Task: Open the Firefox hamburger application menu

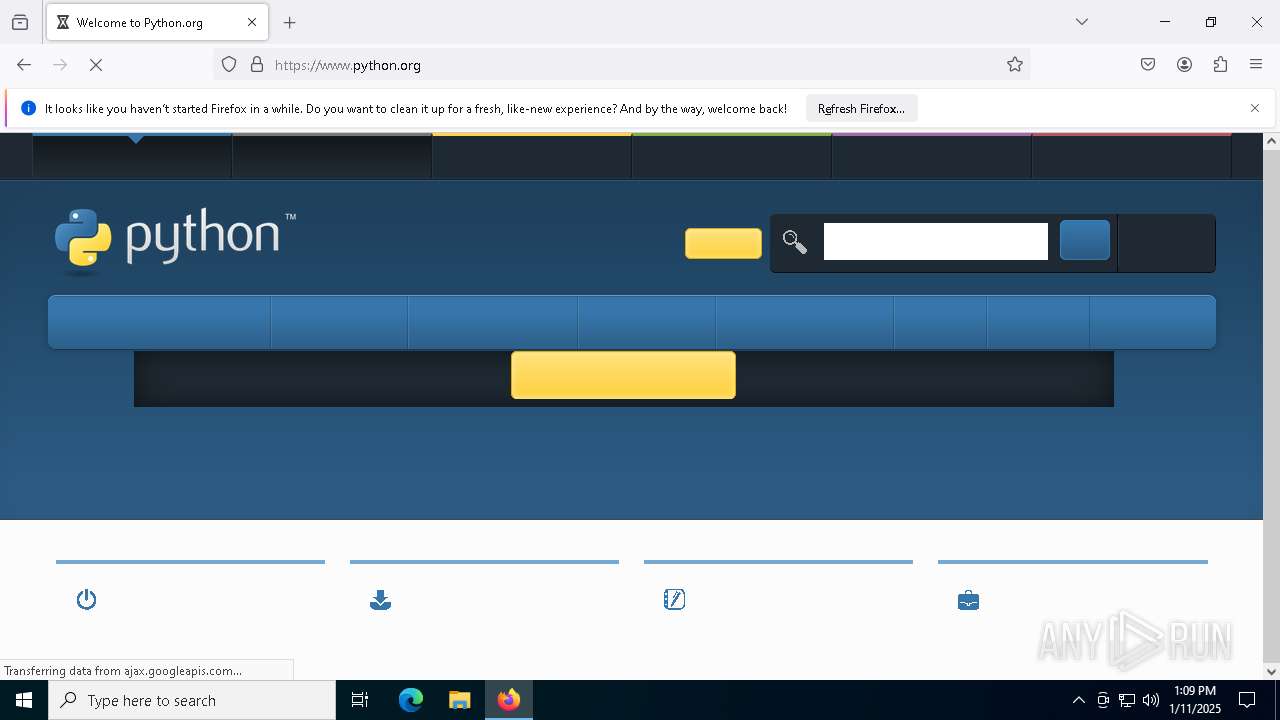Action: point(1256,65)
